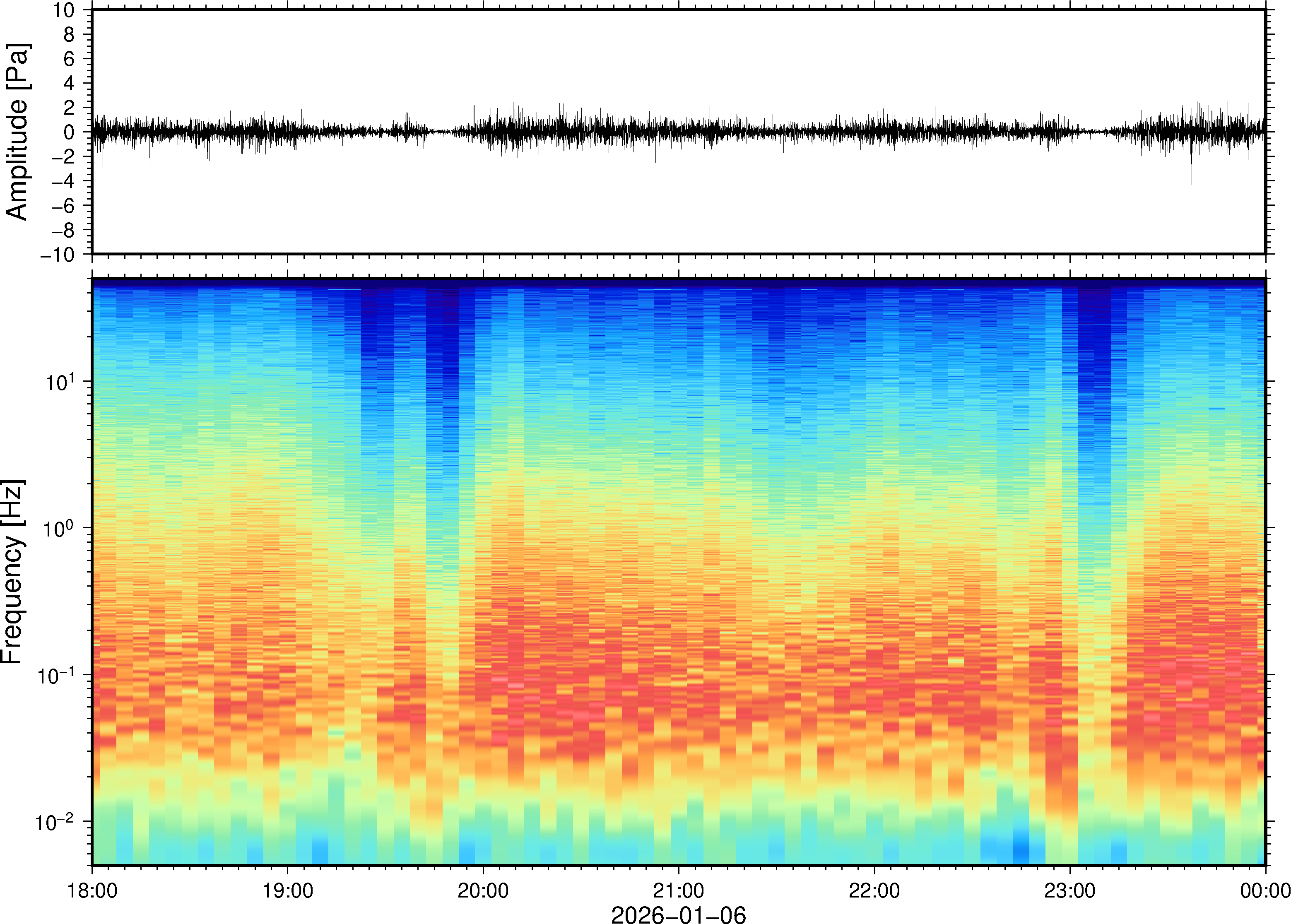Click the 0.01 Hz frequency tick label

tap(55, 822)
